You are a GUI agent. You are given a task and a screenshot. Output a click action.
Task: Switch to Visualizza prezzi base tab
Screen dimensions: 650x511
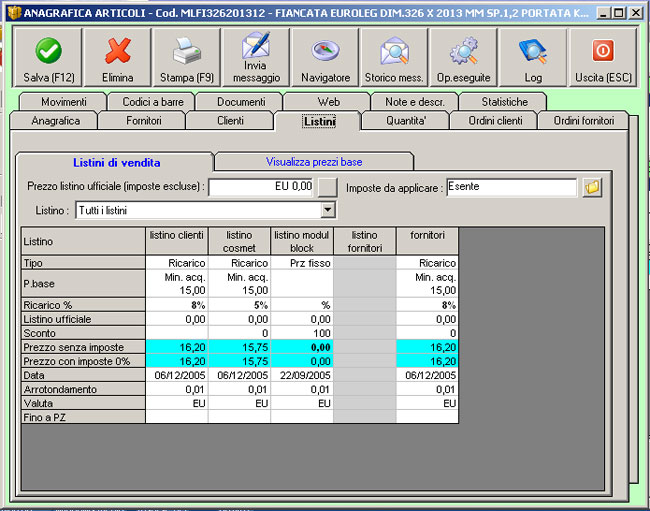[x=312, y=161]
